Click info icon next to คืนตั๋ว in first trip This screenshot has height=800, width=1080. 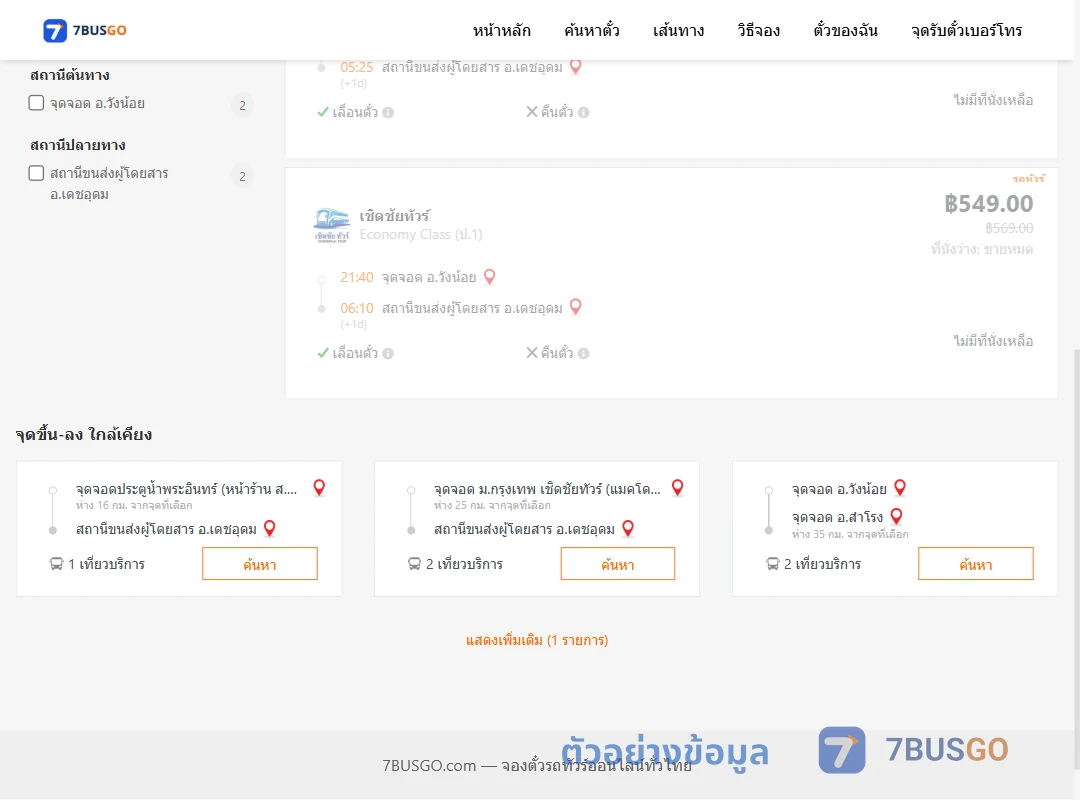click(x=583, y=112)
